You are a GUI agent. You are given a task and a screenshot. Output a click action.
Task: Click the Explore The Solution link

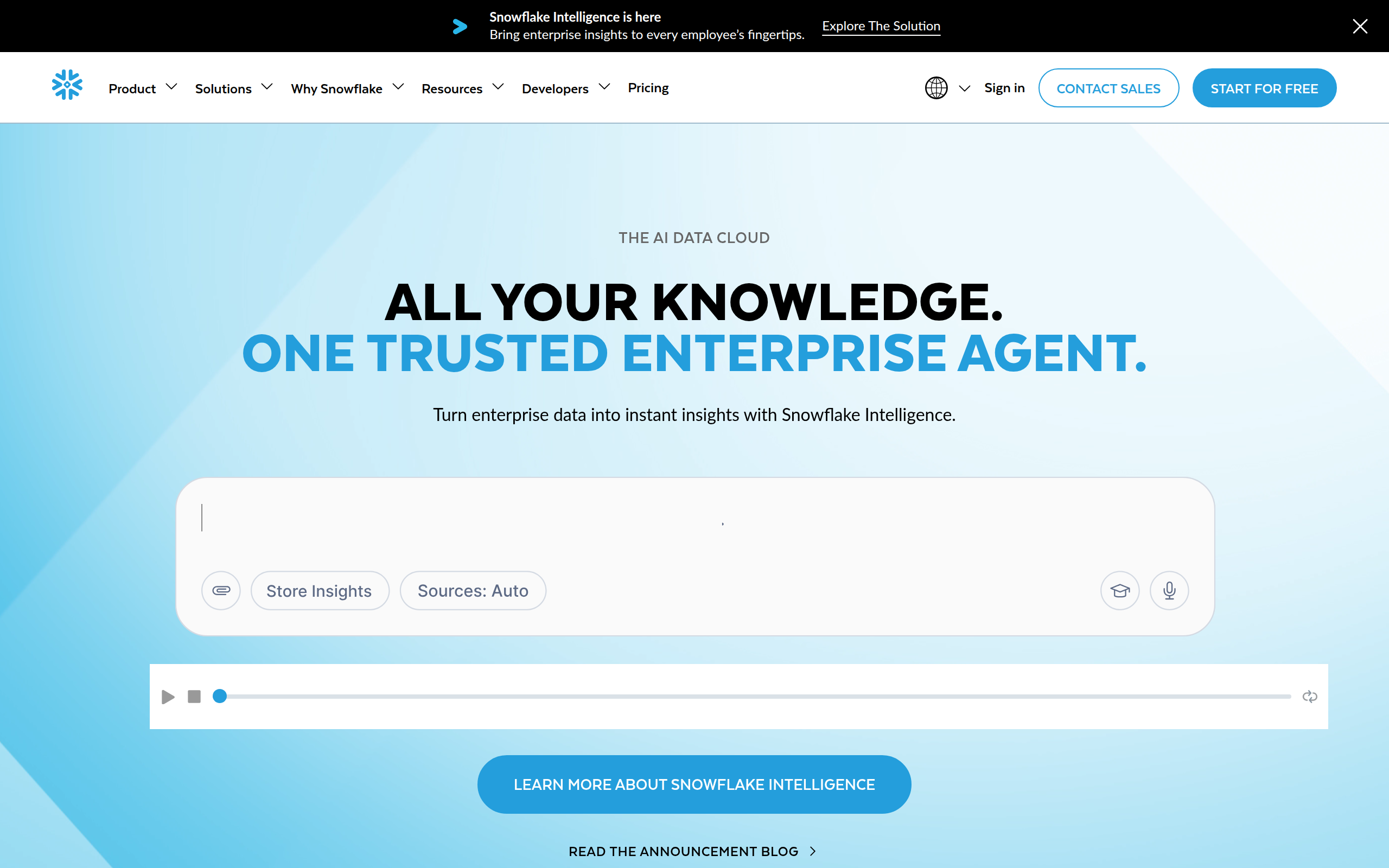pyautogui.click(x=881, y=27)
